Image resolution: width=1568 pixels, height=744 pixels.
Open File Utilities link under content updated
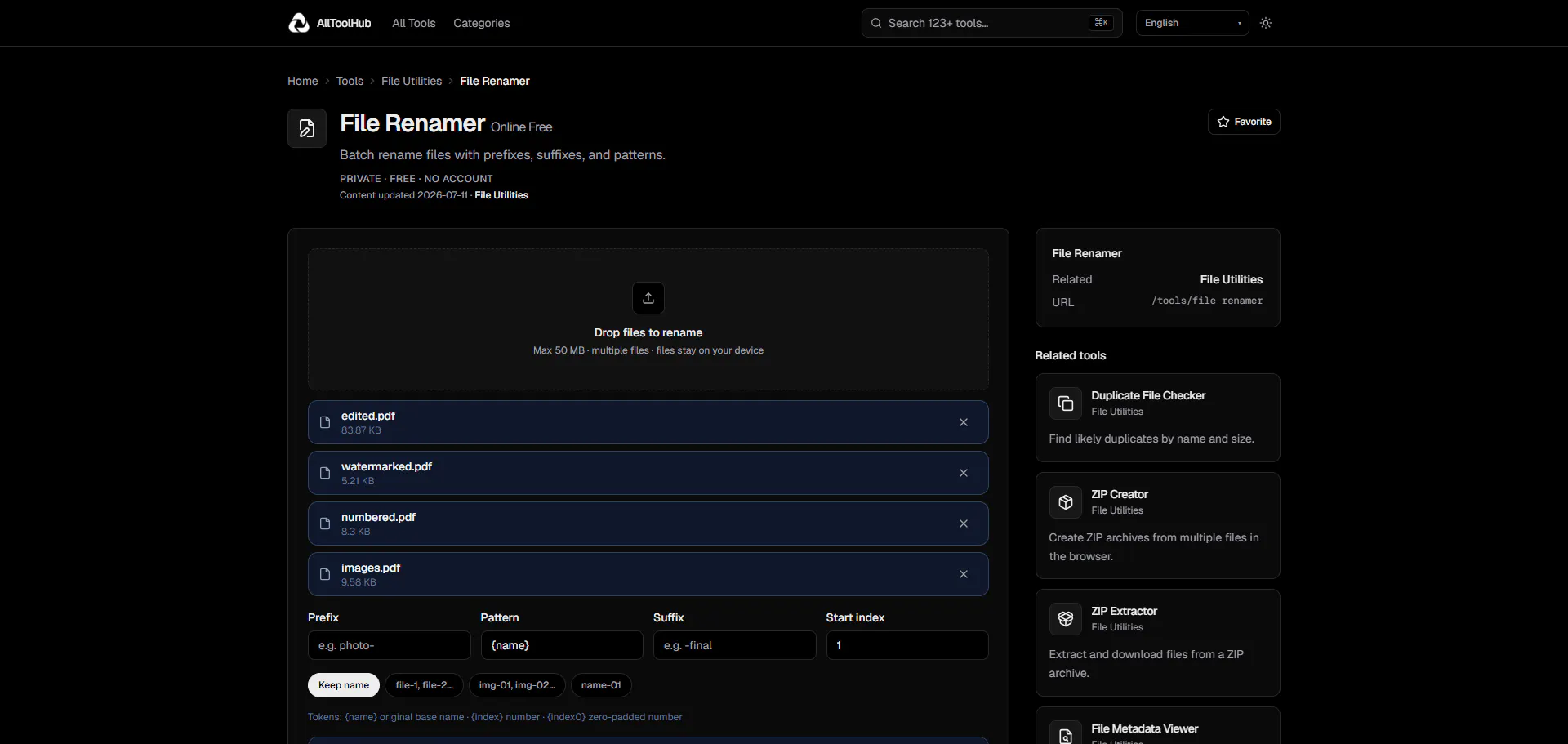click(x=501, y=195)
